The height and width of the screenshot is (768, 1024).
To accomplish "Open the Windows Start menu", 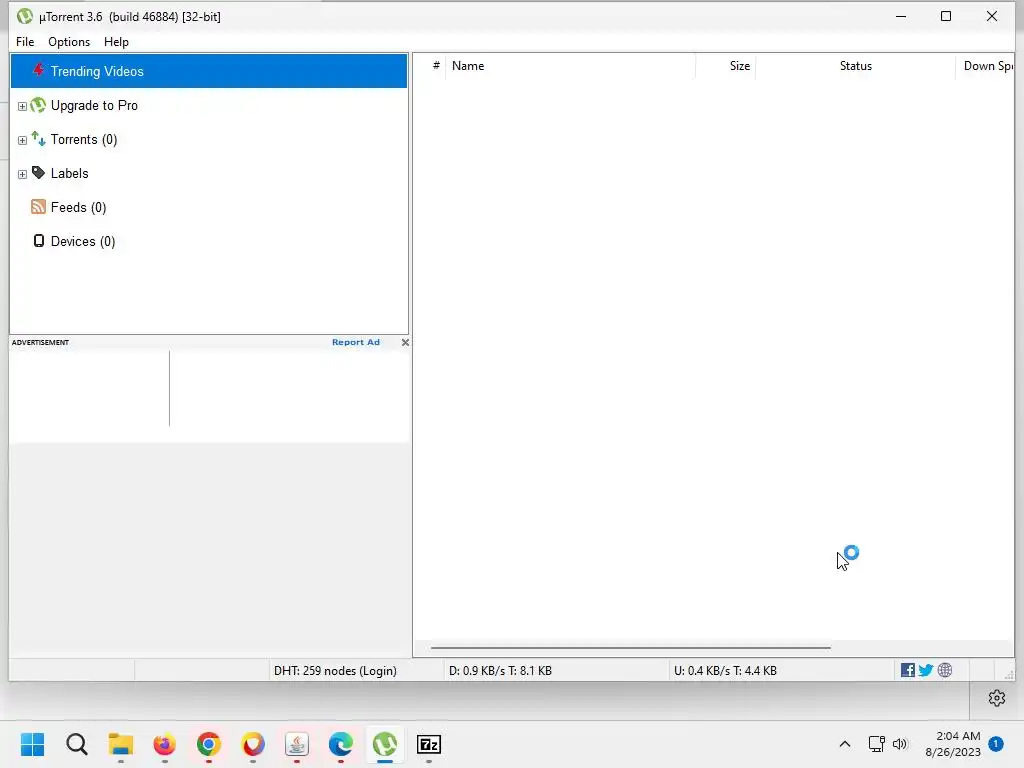I will coord(33,744).
